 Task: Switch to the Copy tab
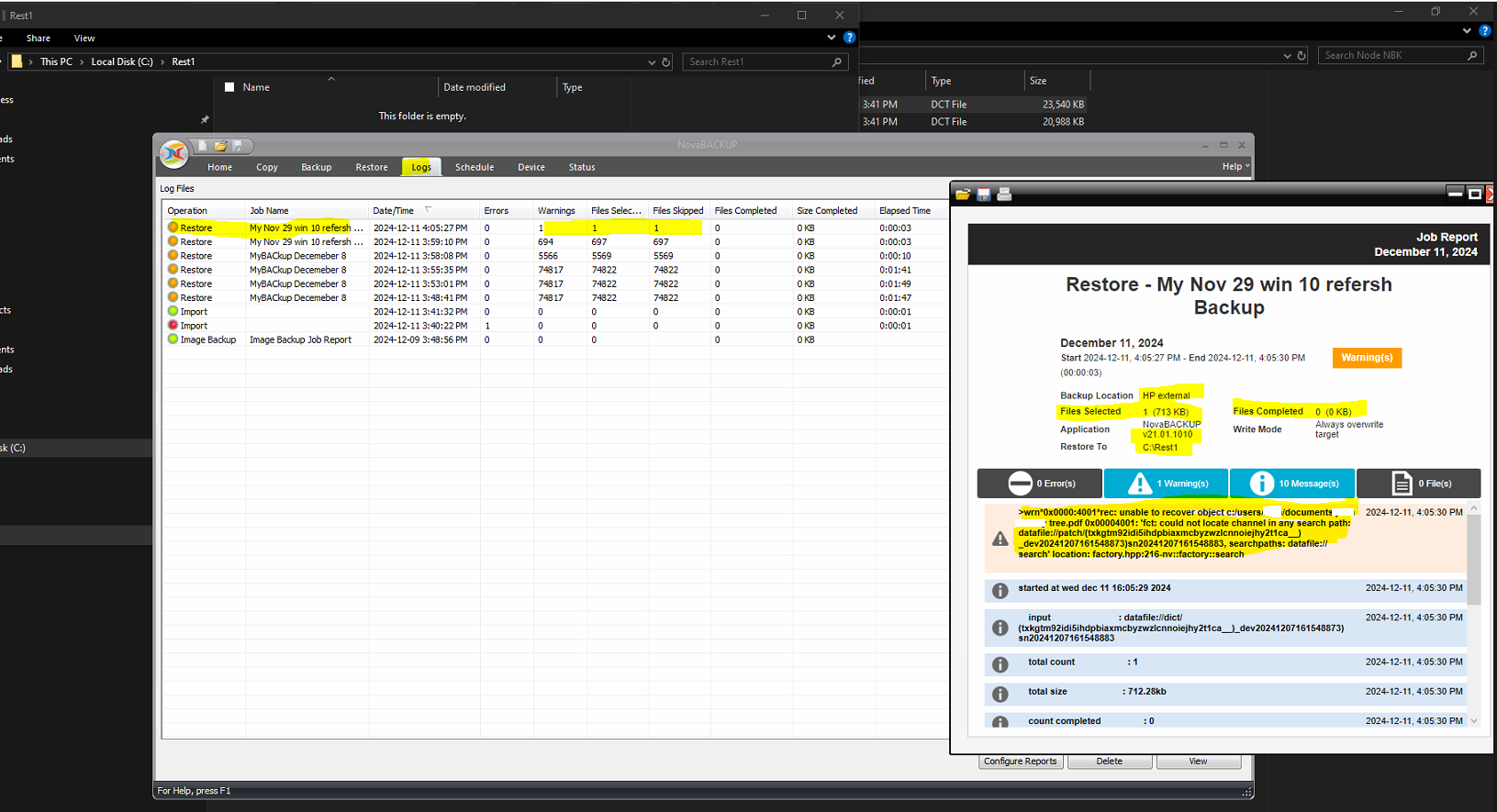click(267, 167)
